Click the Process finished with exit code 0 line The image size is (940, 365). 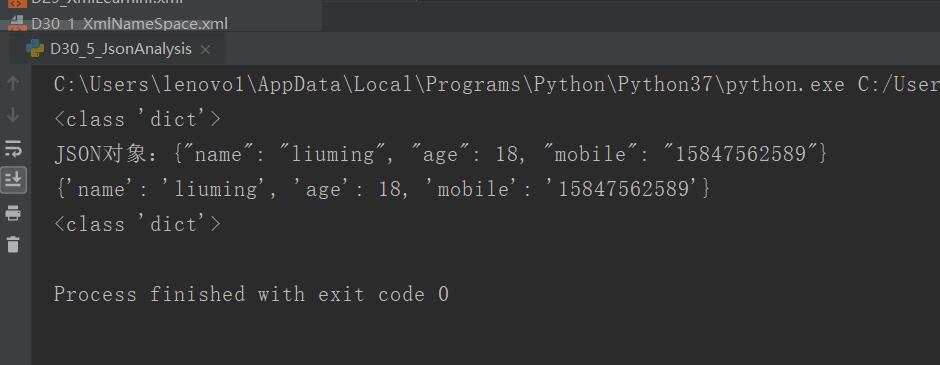coord(251,294)
